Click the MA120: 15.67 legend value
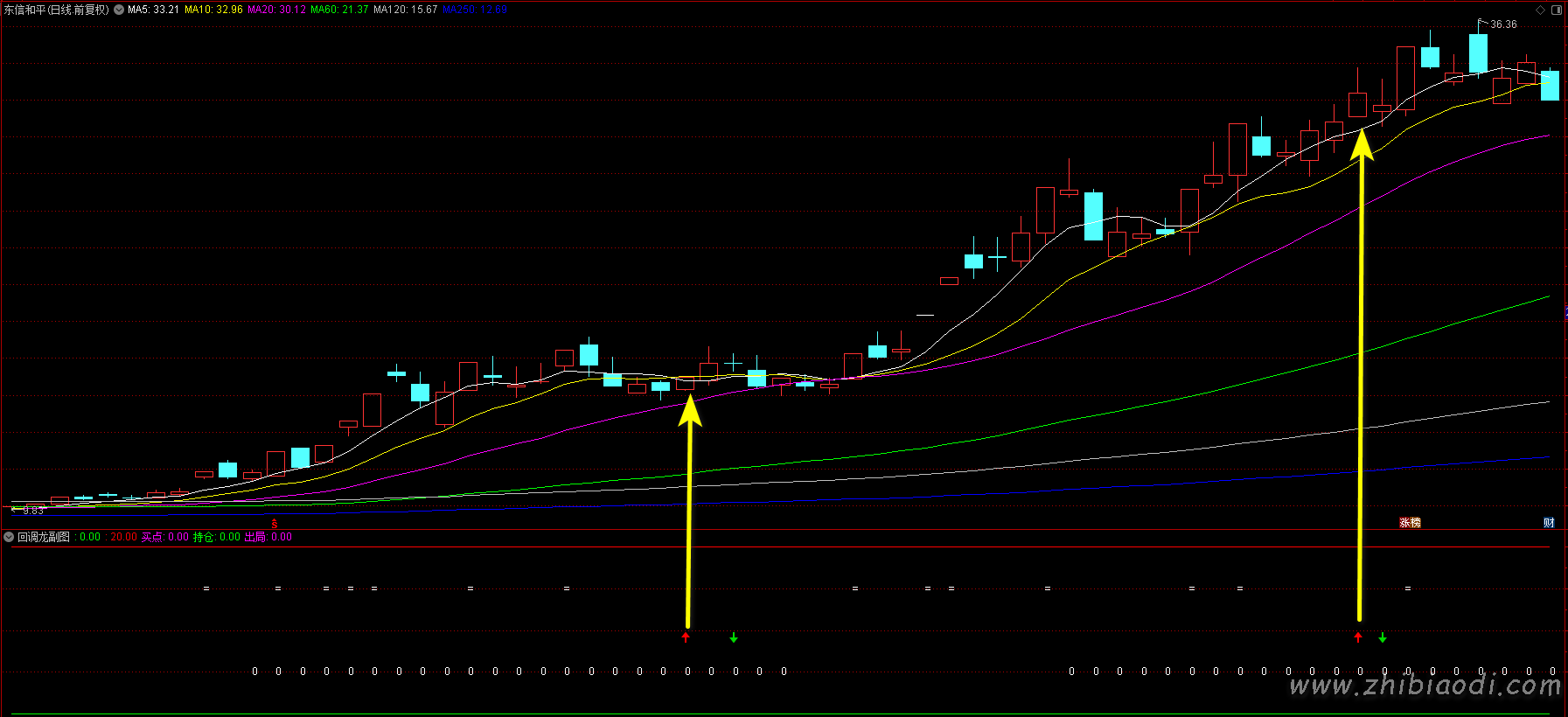The image size is (1568, 717). (405, 10)
